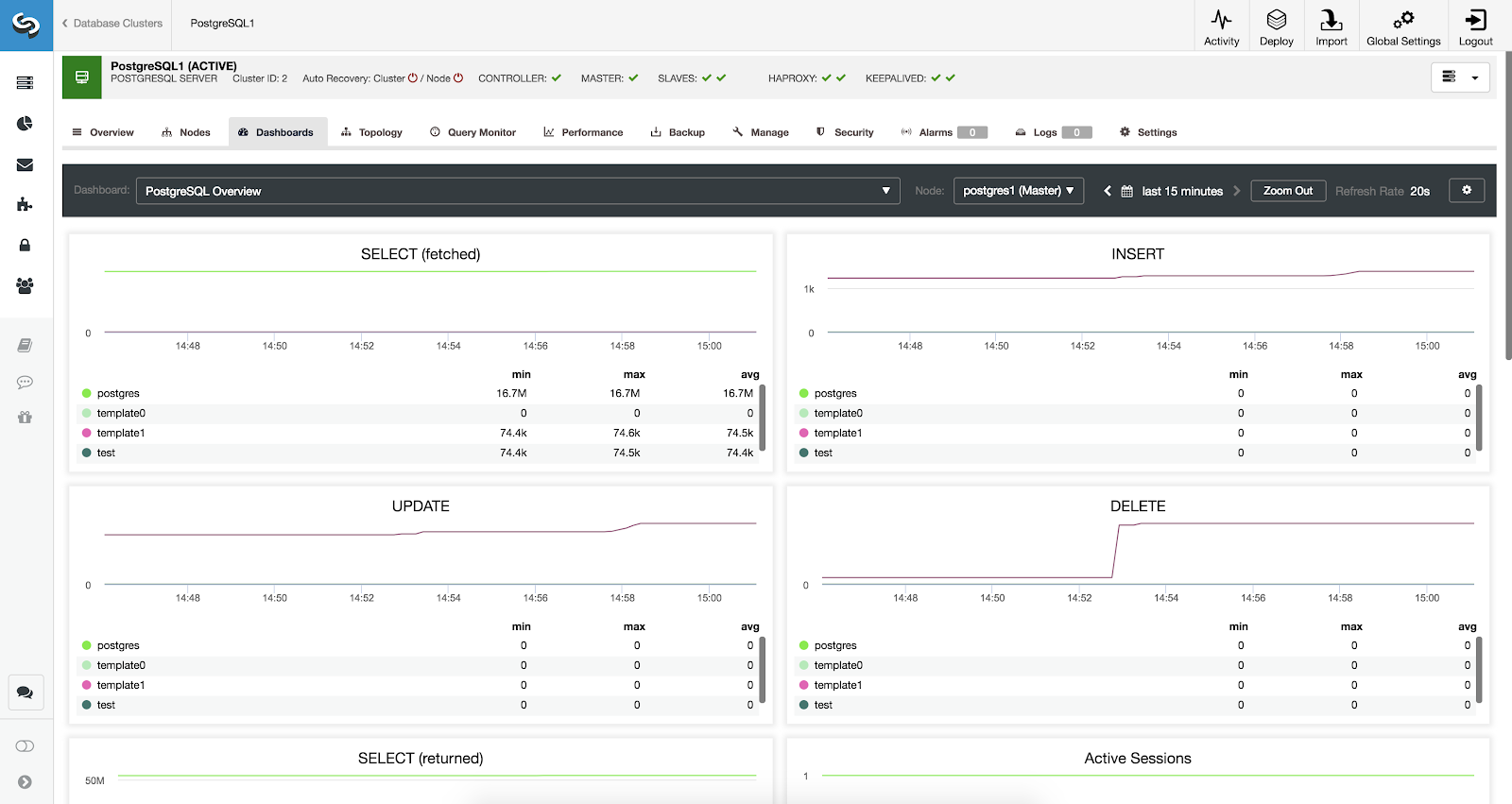This screenshot has height=804, width=1512.
Task: Open clusters list sidebar icon
Action: click(26, 83)
